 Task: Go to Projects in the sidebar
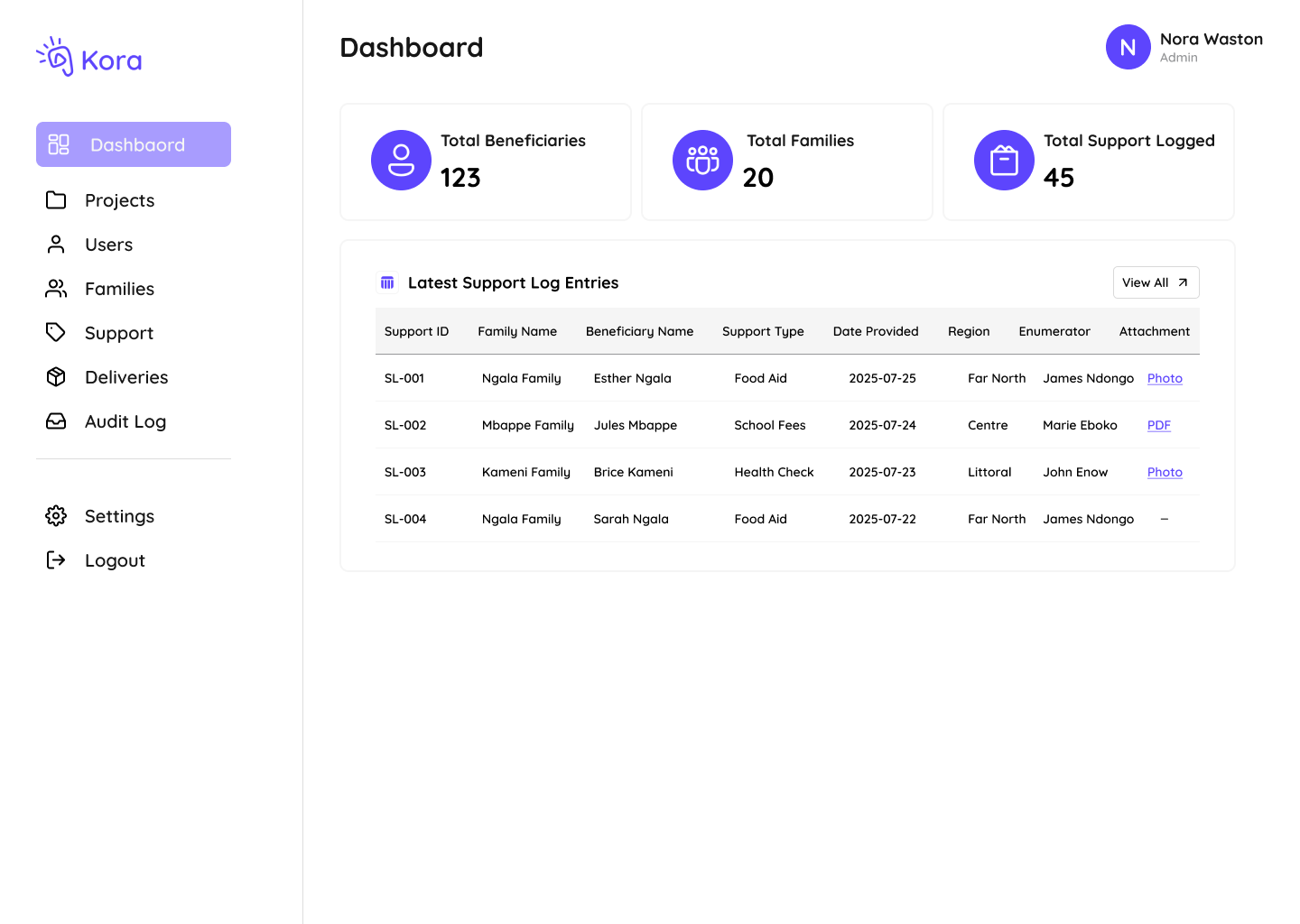coord(119,200)
